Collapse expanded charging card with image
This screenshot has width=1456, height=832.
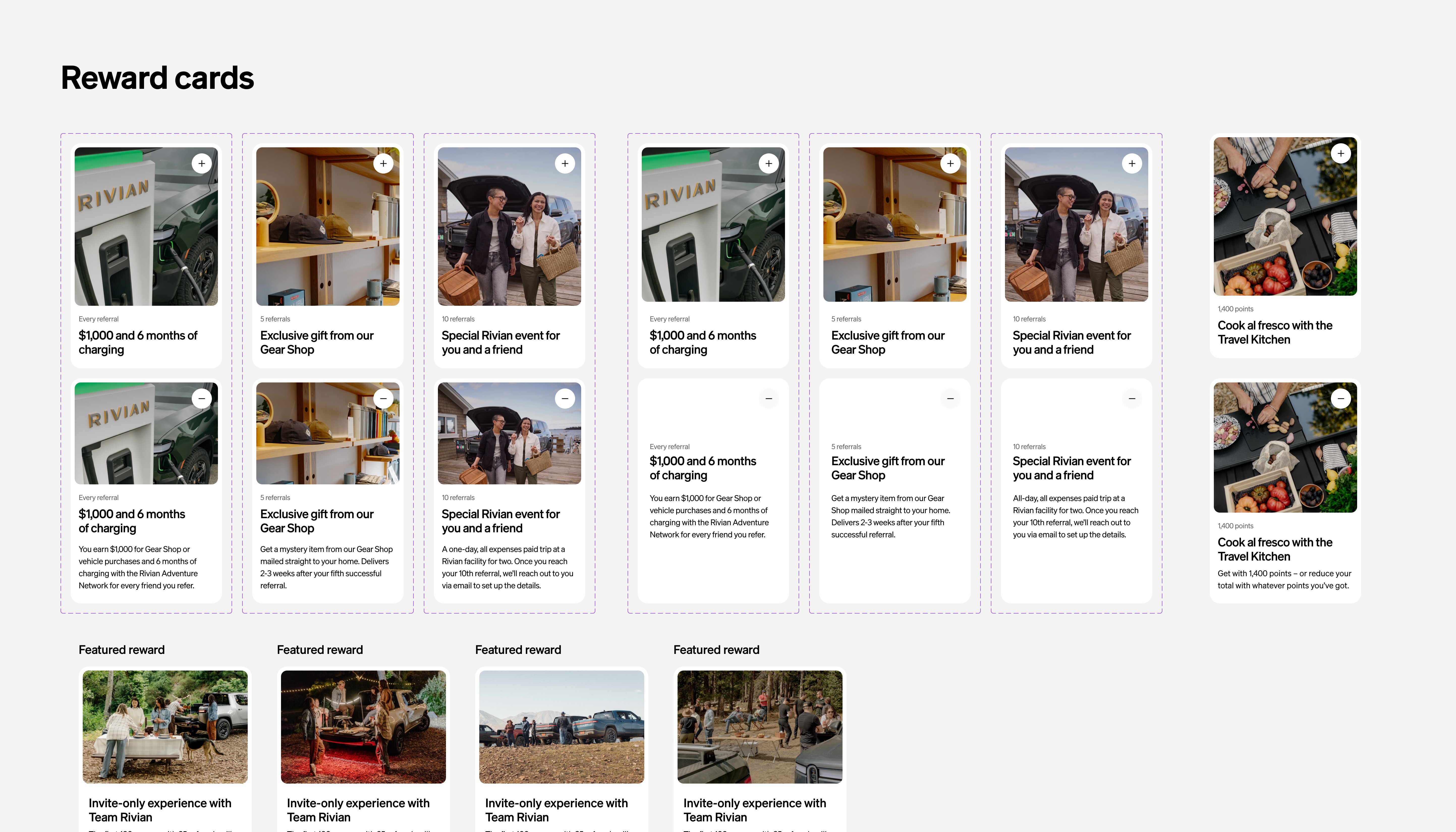tap(202, 398)
